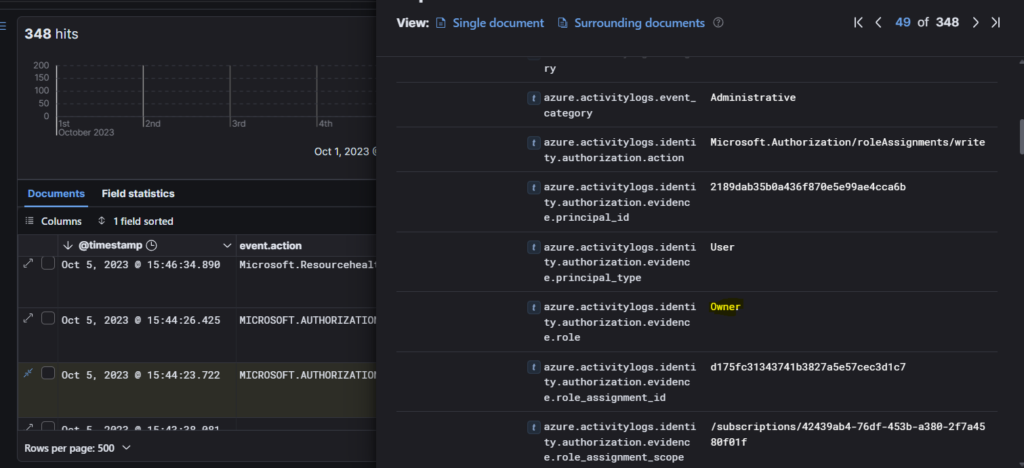Screen dimensions: 1024x468
Task: Select the Documents tab
Action: (x=56, y=194)
